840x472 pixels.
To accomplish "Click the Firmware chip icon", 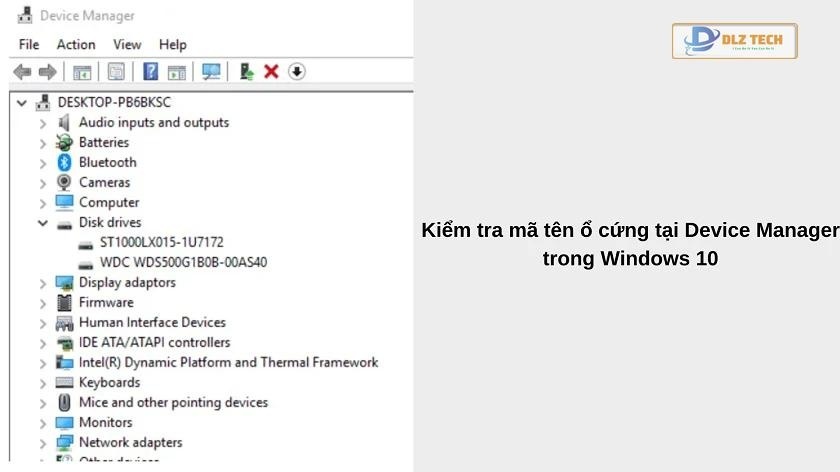I will click(64, 303).
